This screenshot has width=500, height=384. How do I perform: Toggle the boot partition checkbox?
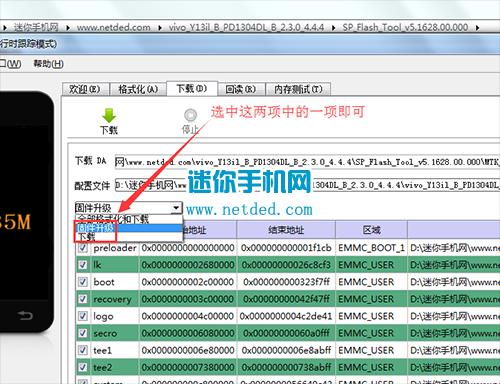click(83, 282)
